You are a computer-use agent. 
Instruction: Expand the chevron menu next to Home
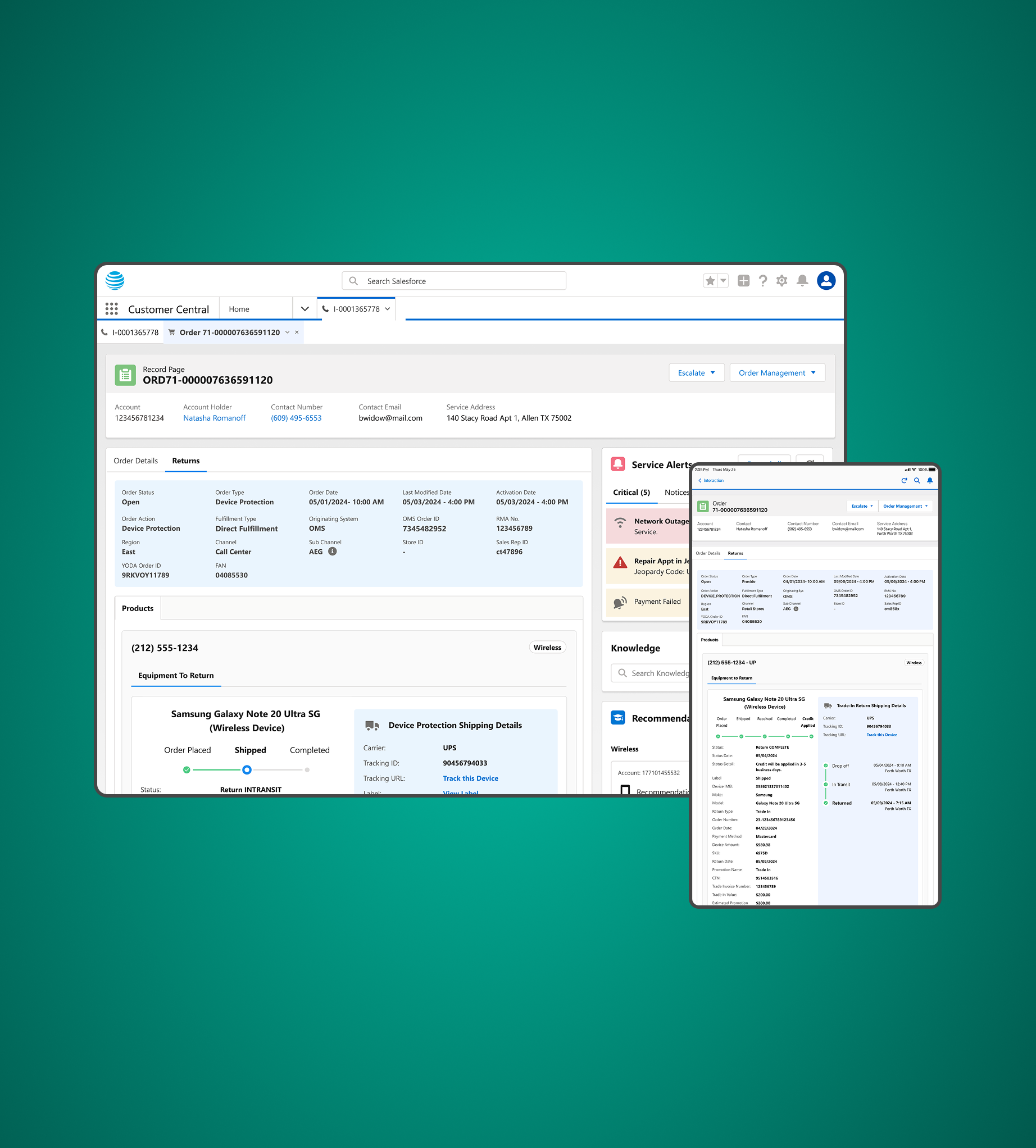305,309
